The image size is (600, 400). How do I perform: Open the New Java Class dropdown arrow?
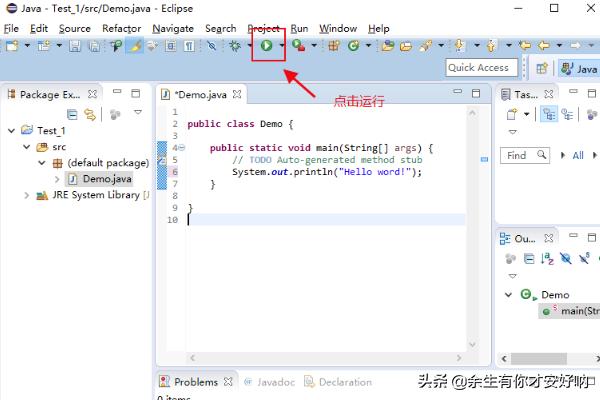(x=368, y=46)
